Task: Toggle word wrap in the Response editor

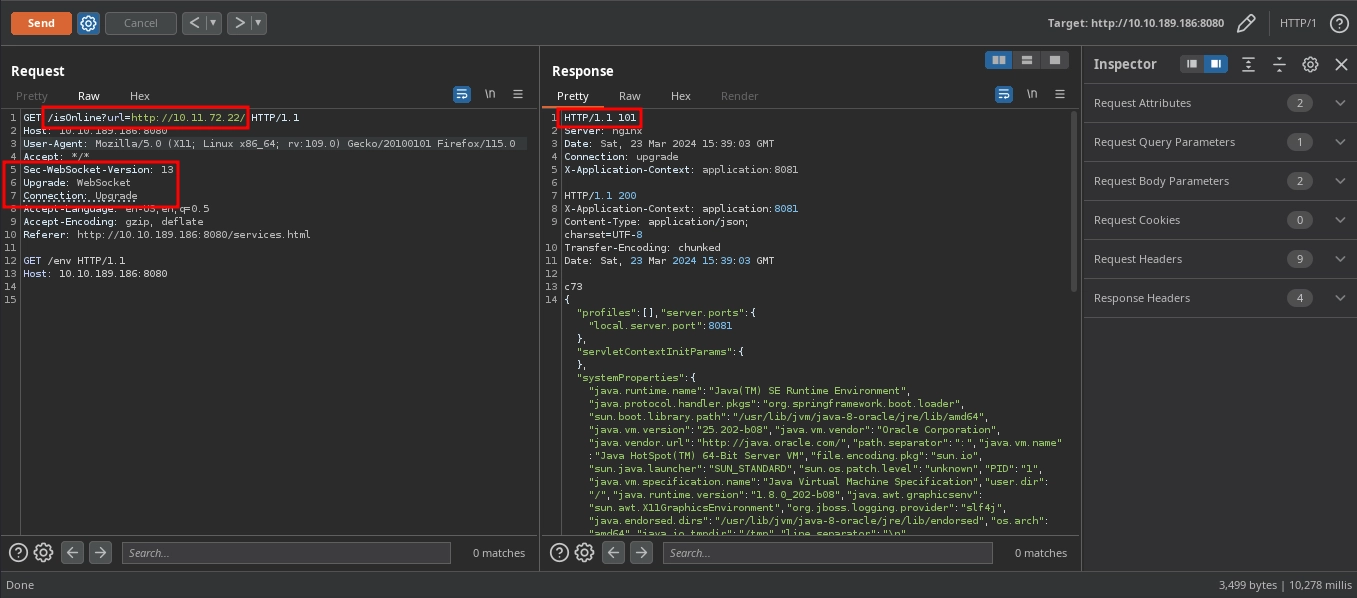Action: point(1003,94)
